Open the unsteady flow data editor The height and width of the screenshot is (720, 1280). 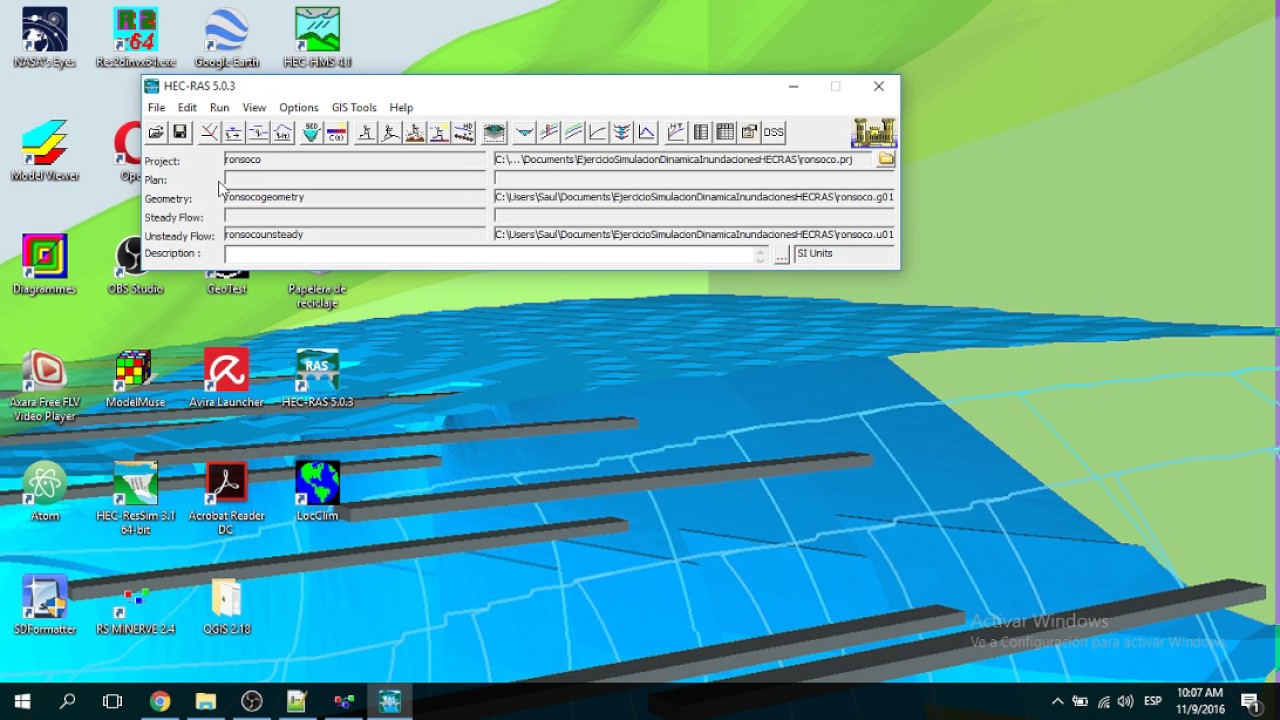click(x=283, y=132)
